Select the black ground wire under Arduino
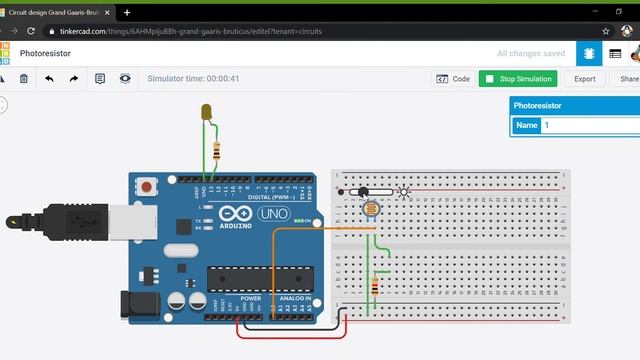The width and height of the screenshot is (640, 360). pos(291,329)
